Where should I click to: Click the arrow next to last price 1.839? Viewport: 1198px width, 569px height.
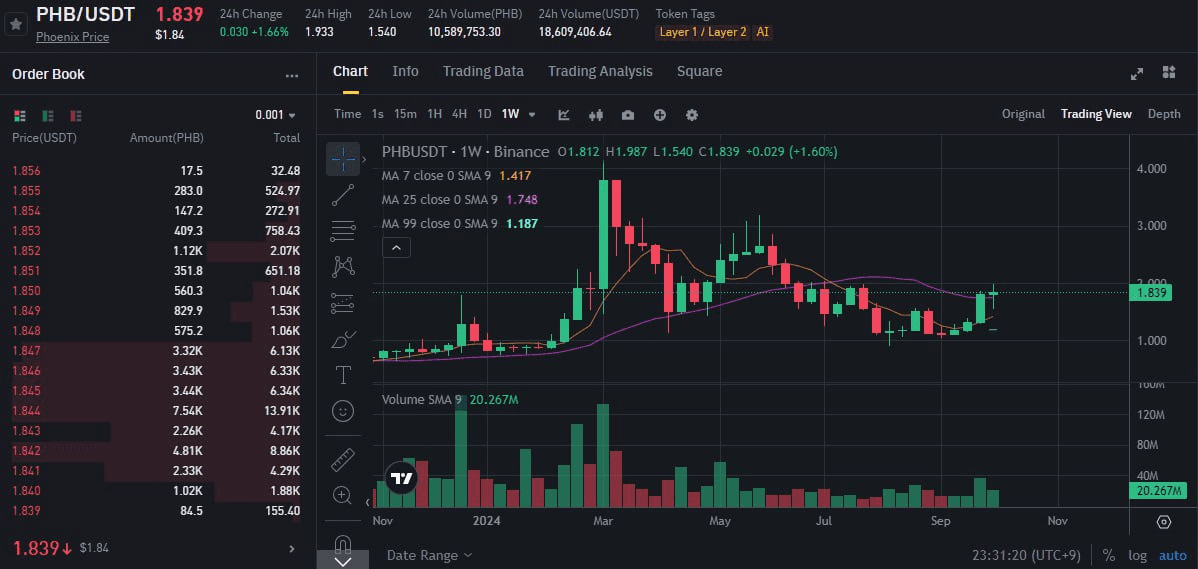[x=291, y=548]
